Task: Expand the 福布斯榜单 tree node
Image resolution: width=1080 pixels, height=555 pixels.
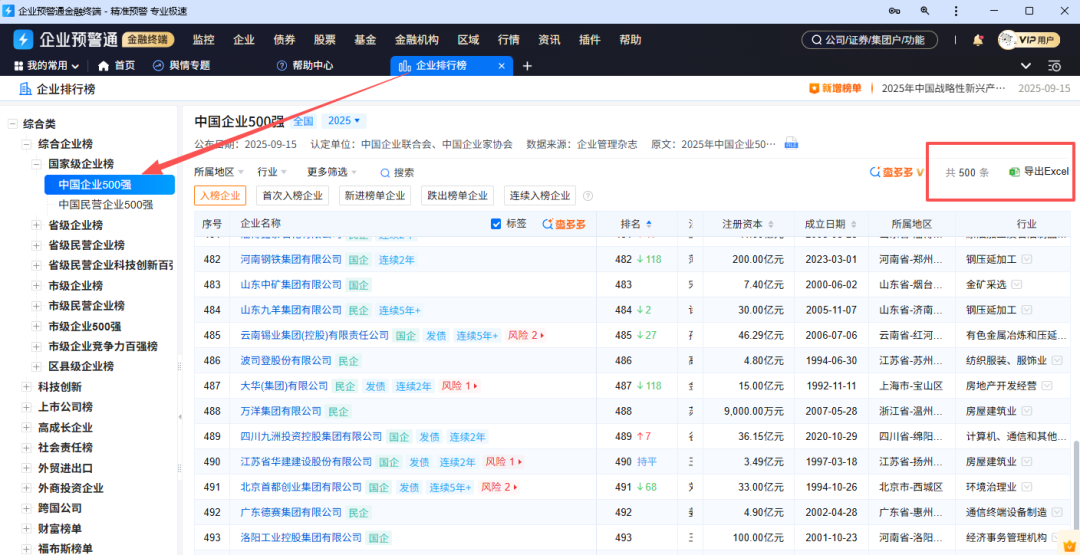Action: pyautogui.click(x=26, y=549)
